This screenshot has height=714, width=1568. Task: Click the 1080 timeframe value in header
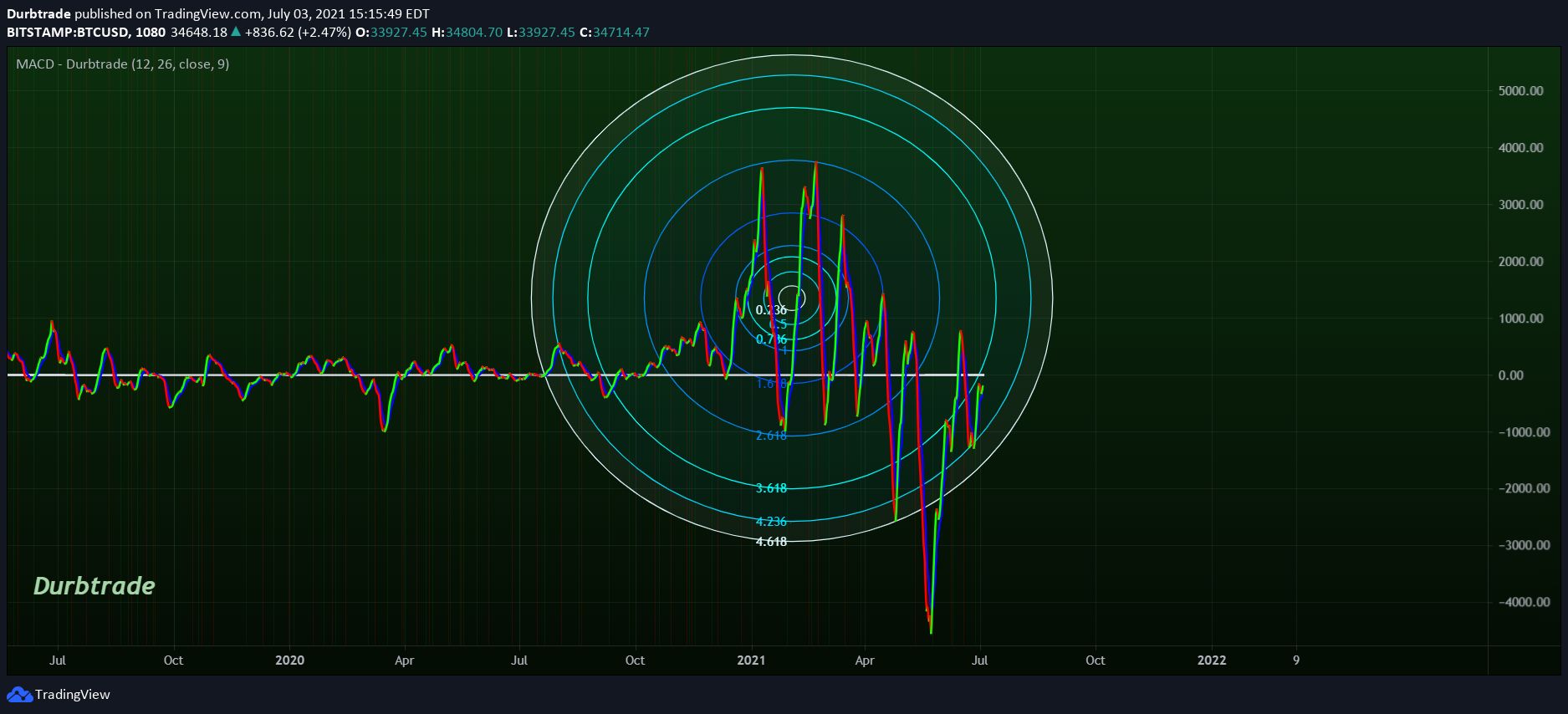[151, 33]
